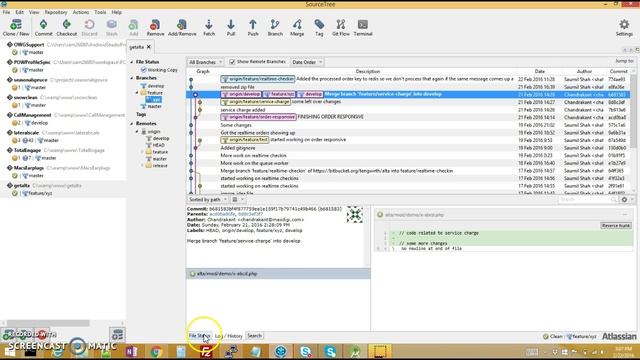
Task: Create a new Branch from toolbar
Action: (x=275, y=28)
